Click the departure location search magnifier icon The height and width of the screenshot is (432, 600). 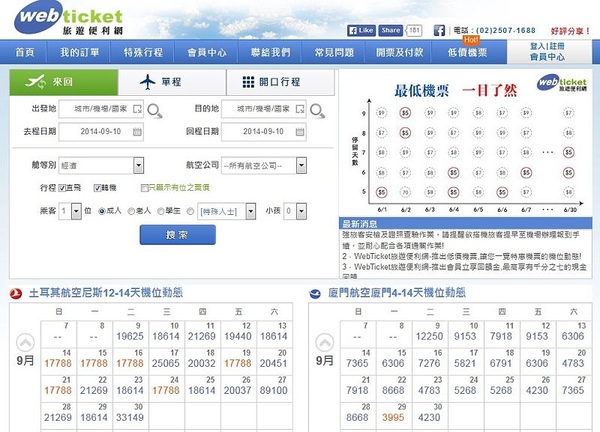154,109
